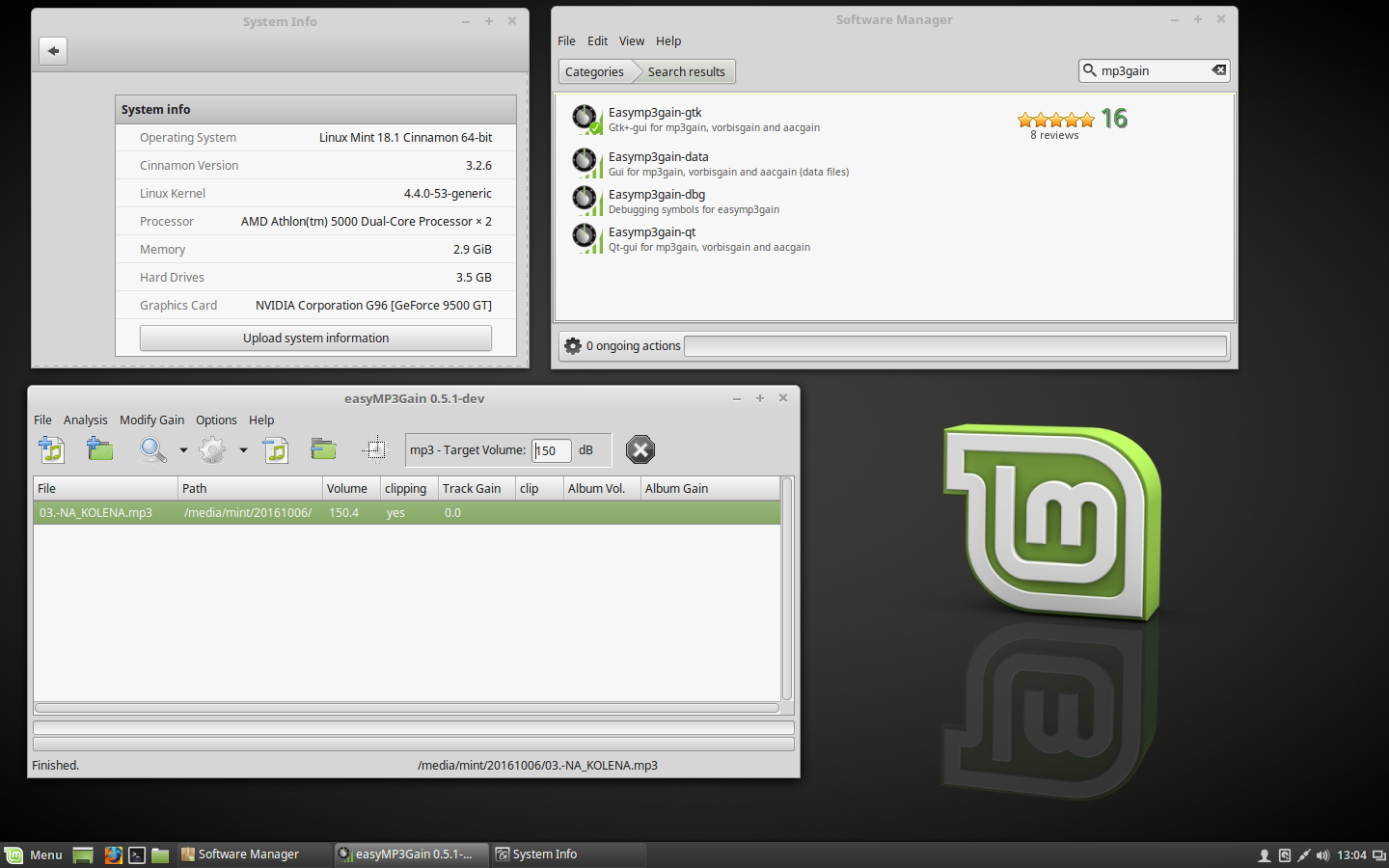The width and height of the screenshot is (1389, 868).
Task: Click the user icon in the system tray
Action: click(x=1265, y=855)
